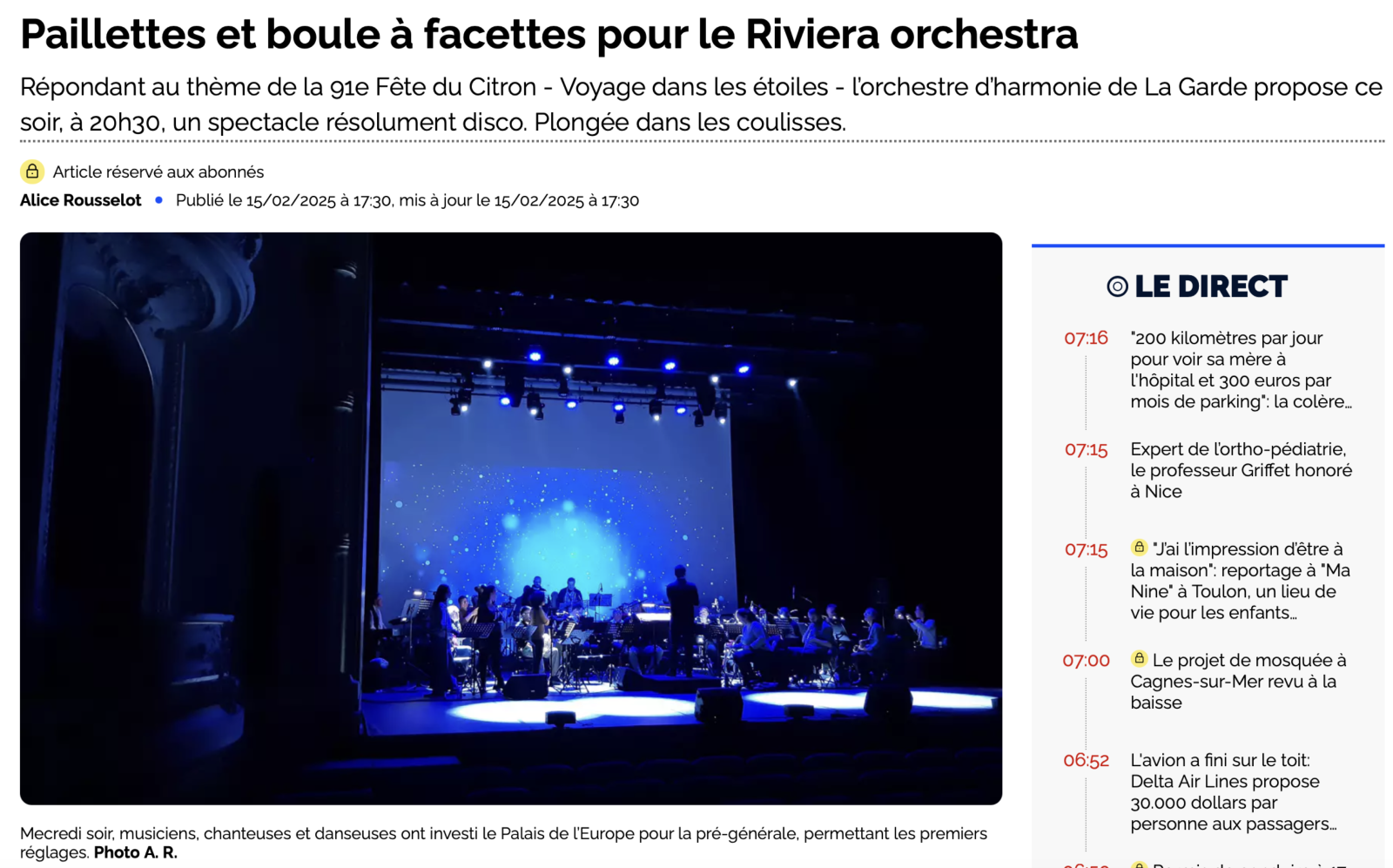The width and height of the screenshot is (1393, 868).
Task: Click the 07:00 timestamp in Le Direct
Action: [x=1086, y=660]
